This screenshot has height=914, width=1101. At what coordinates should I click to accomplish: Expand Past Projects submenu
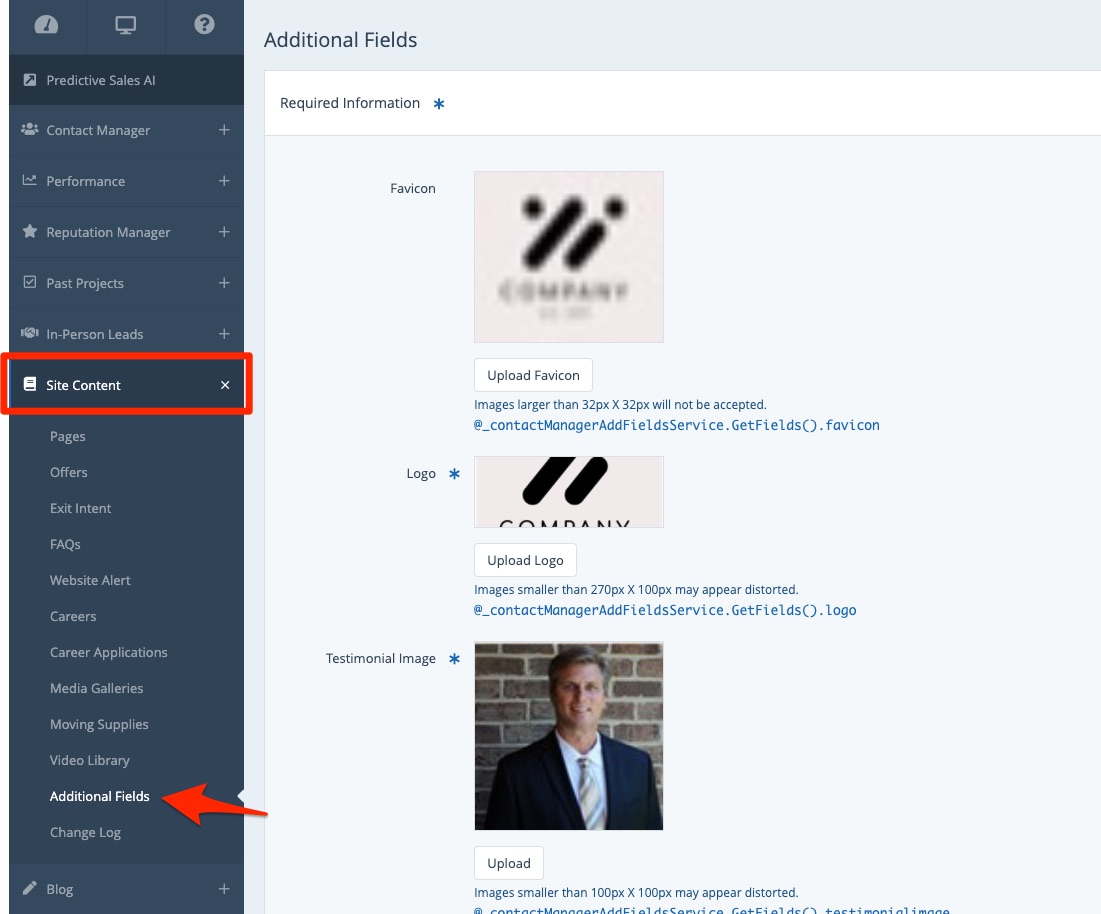[x=224, y=283]
